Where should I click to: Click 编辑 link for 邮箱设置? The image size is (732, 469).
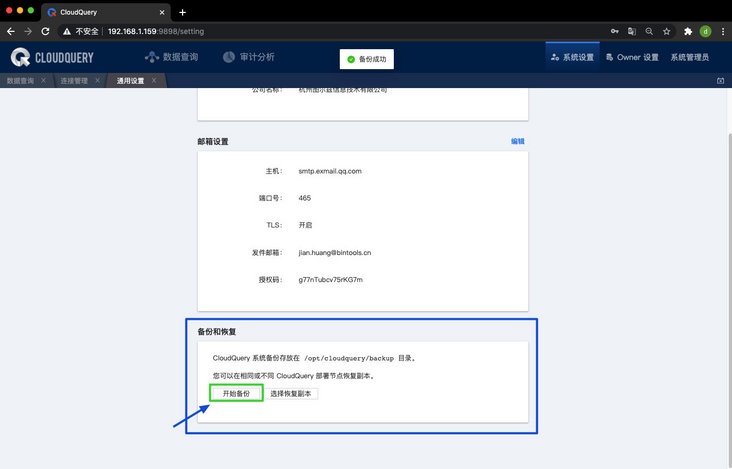tap(517, 141)
